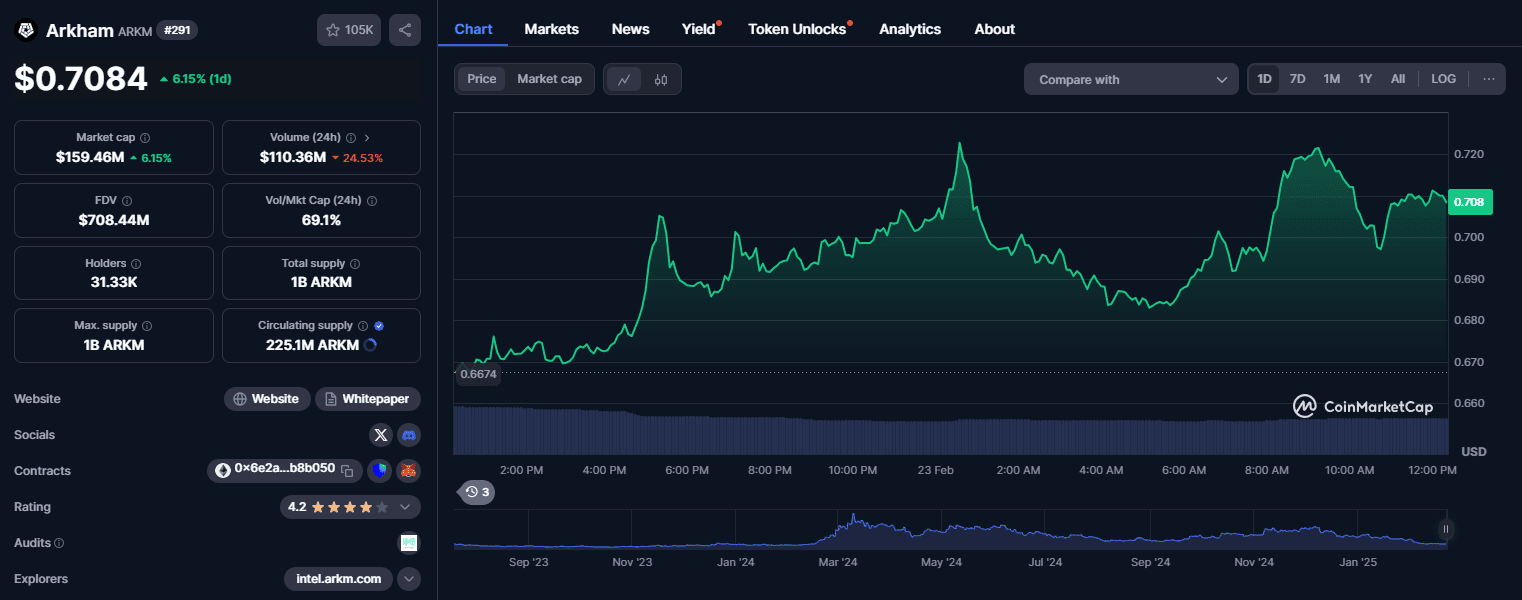Open the Website link button

click(267, 399)
